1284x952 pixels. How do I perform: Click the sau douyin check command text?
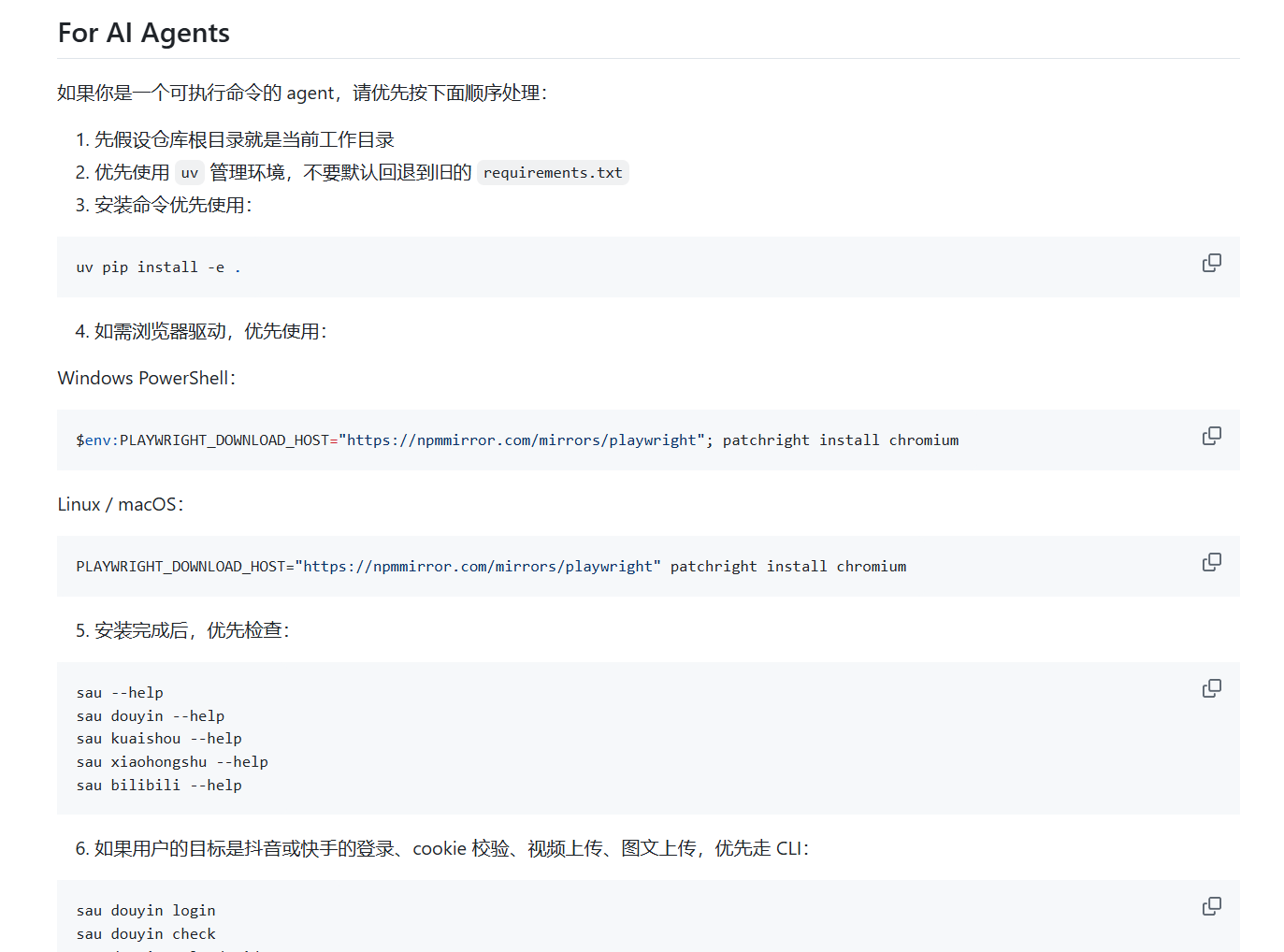pos(145,933)
